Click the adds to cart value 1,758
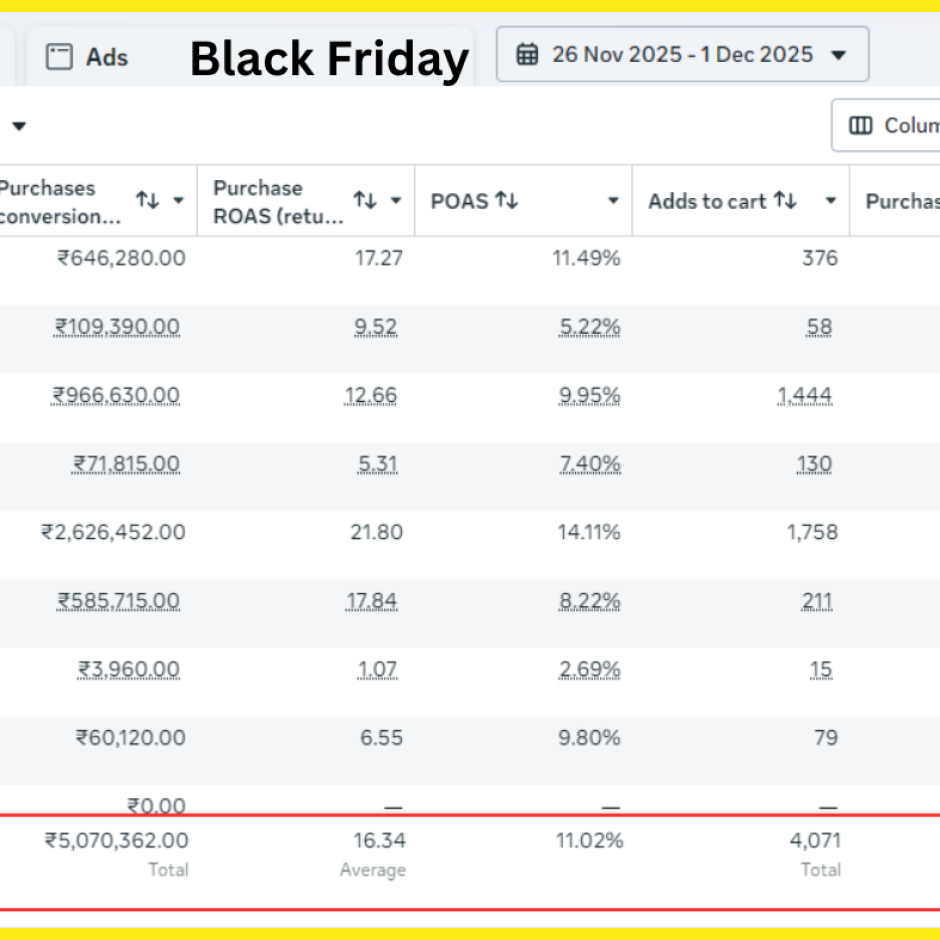 (x=812, y=532)
